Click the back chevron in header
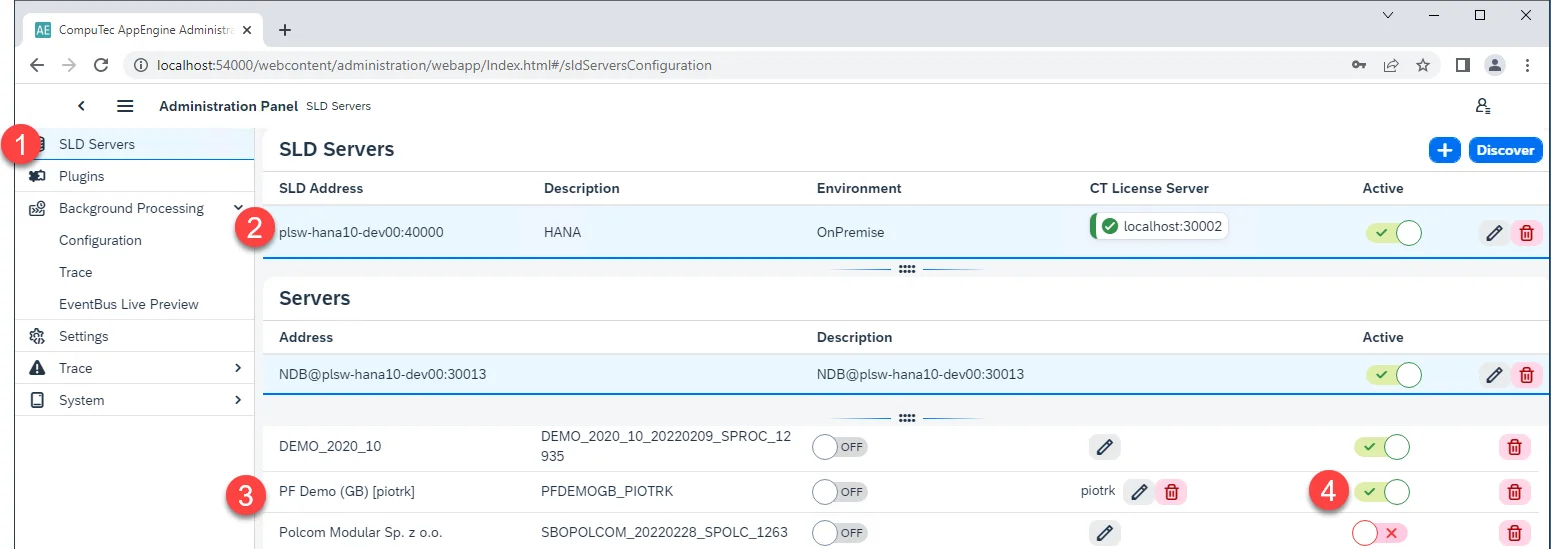 coord(82,106)
